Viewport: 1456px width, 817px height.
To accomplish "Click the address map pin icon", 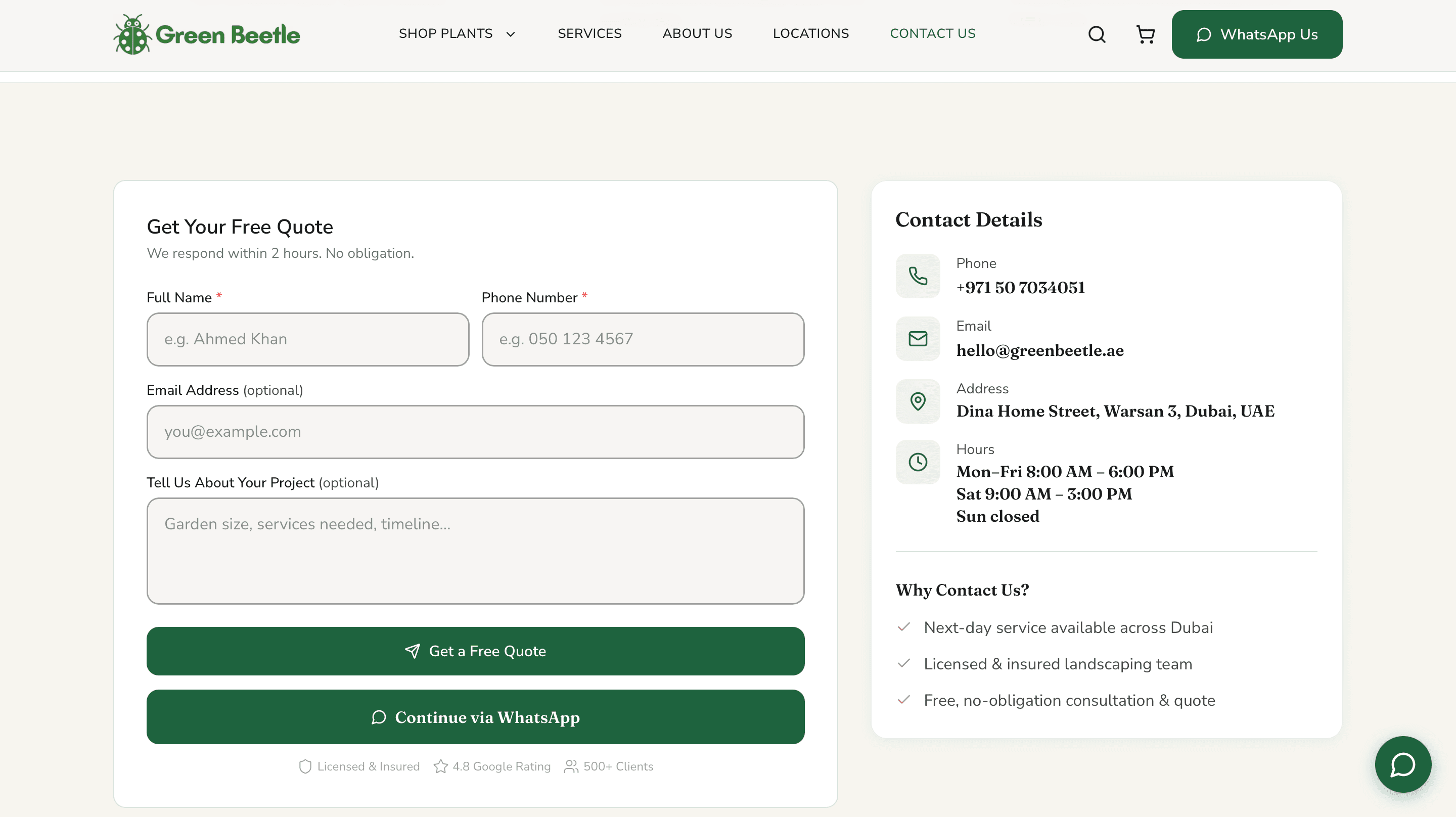I will point(918,401).
